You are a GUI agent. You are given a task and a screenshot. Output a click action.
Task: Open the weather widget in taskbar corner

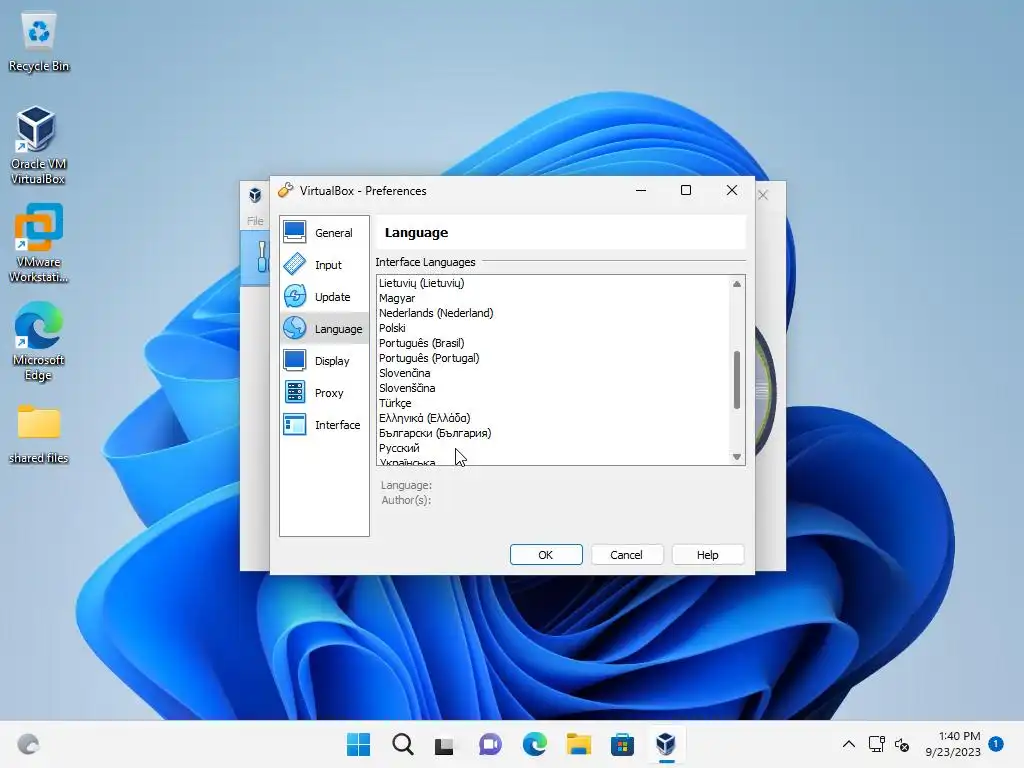(28, 744)
